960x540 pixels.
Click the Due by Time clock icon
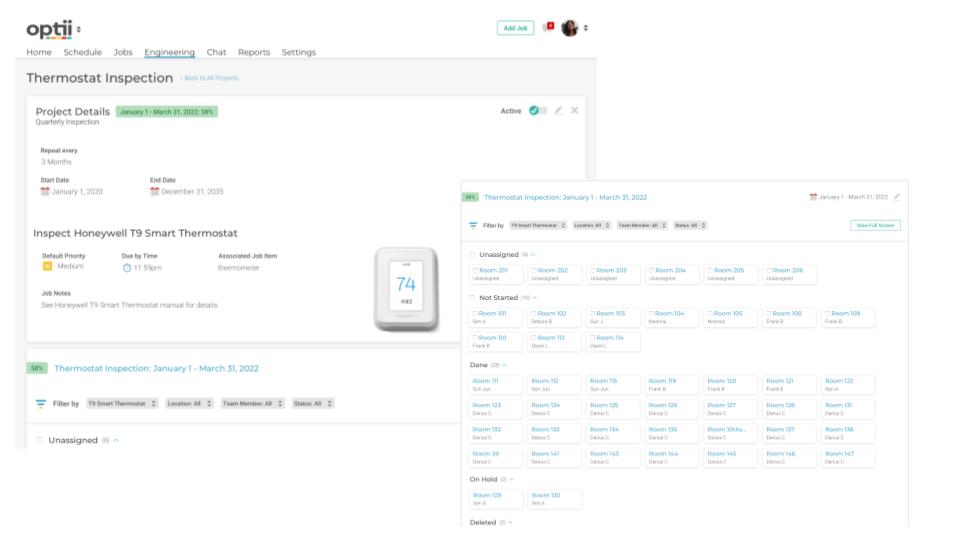tap(127, 268)
